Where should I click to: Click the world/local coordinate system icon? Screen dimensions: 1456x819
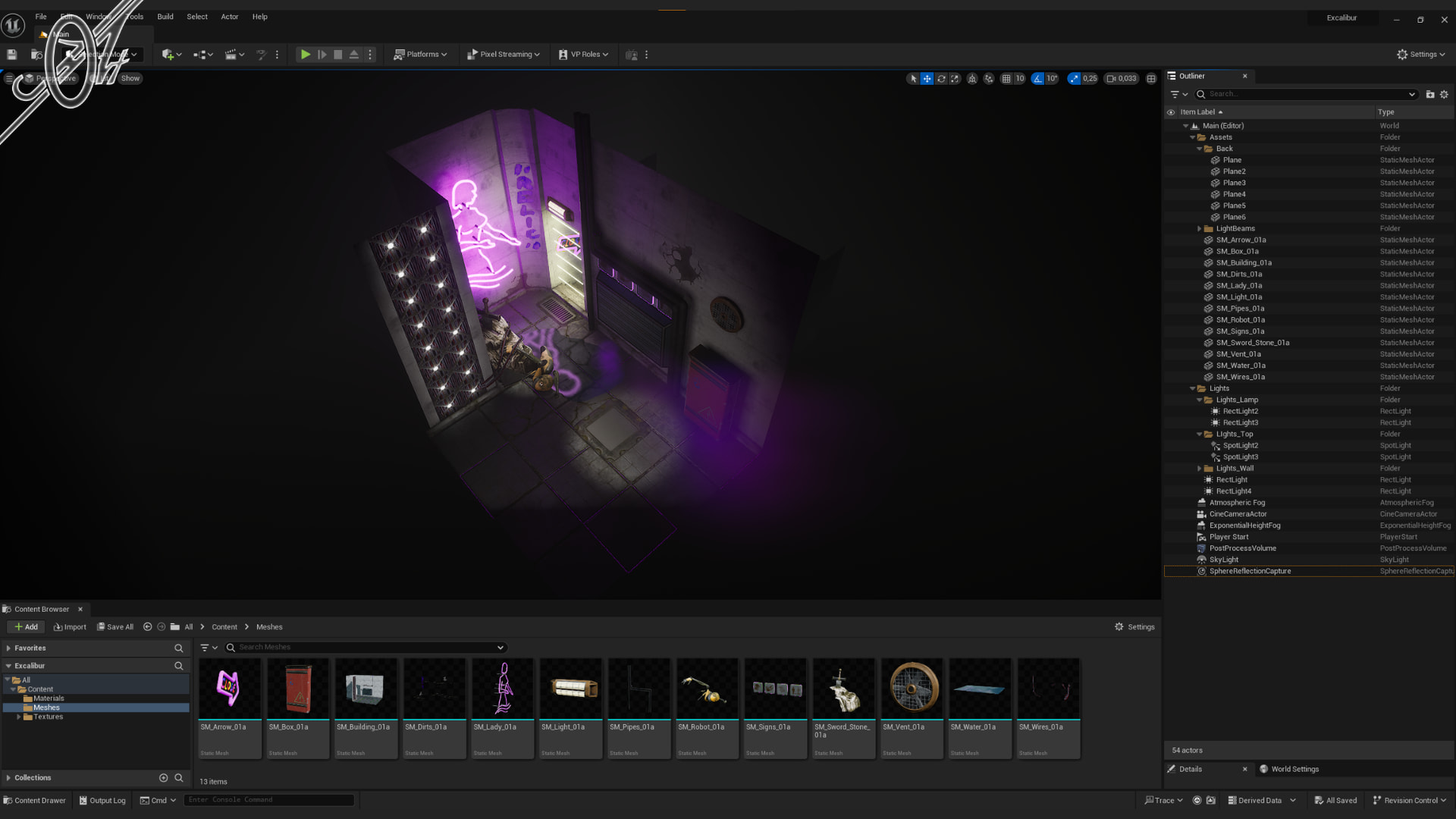pyautogui.click(x=972, y=78)
